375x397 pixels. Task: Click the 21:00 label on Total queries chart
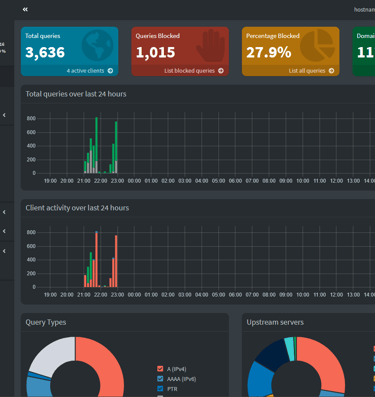pyautogui.click(x=84, y=181)
